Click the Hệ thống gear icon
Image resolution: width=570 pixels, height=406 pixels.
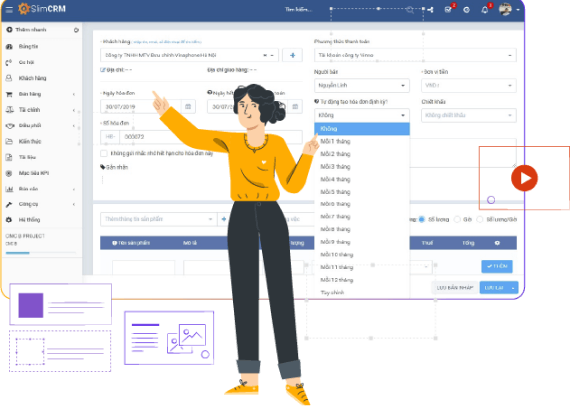pyautogui.click(x=9, y=220)
